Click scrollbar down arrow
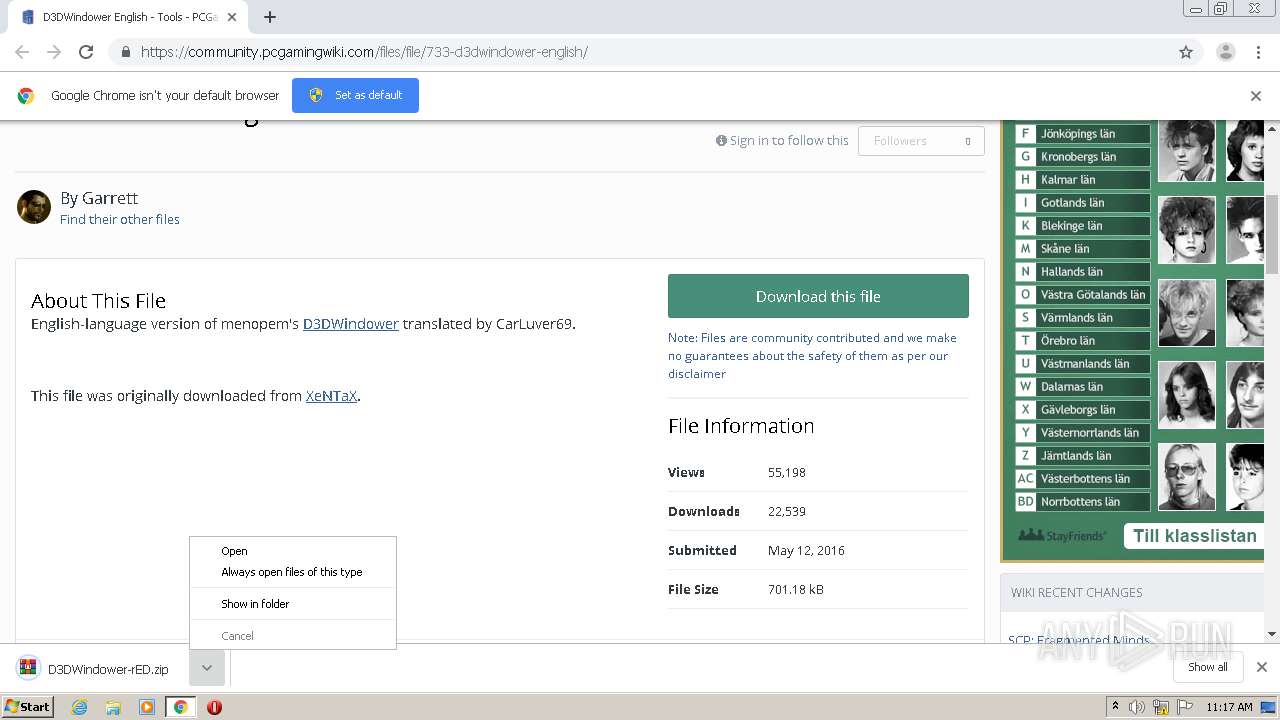This screenshot has height=720, width=1280. tap(1272, 634)
